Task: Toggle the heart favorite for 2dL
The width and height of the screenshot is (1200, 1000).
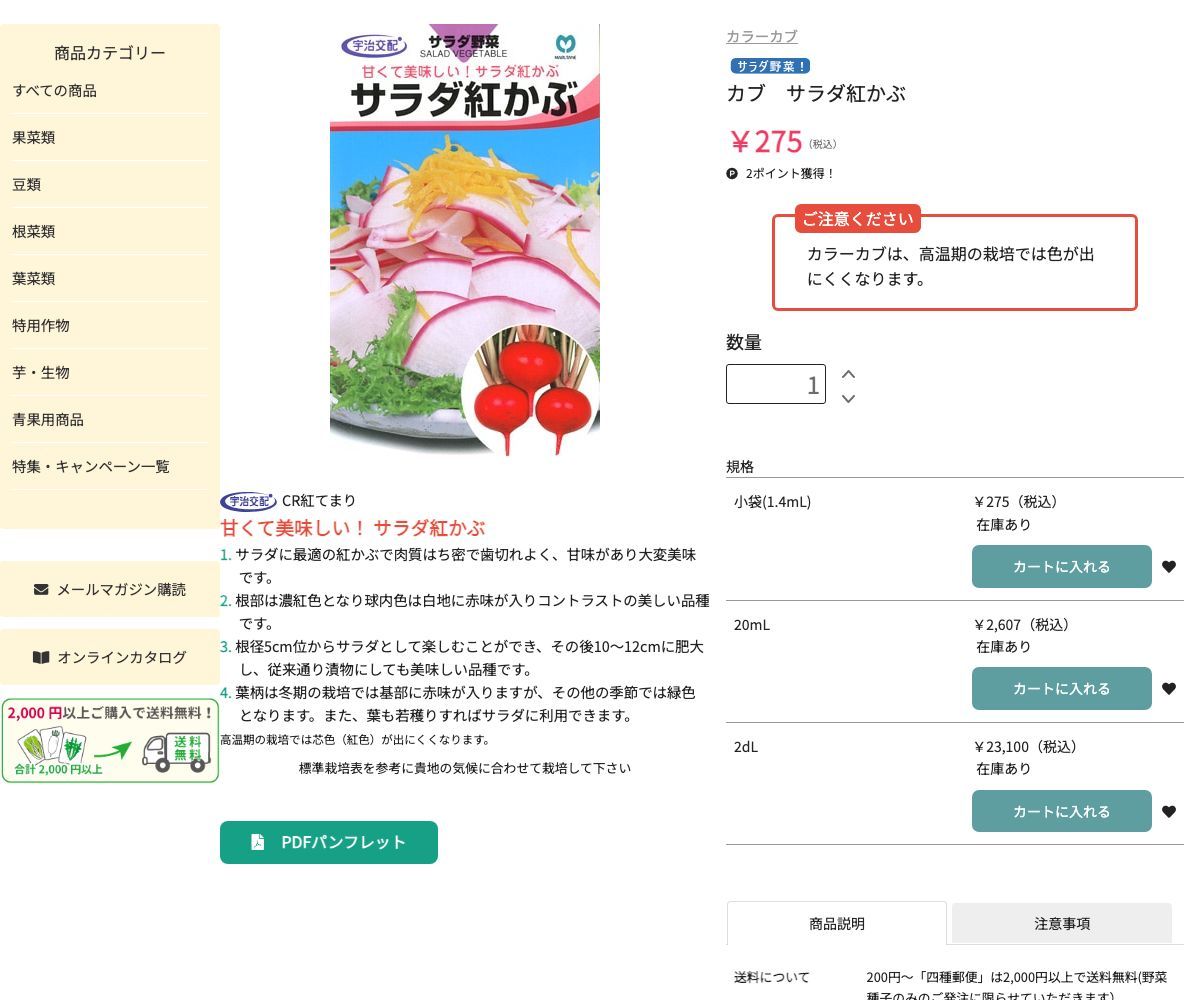Action: pyautogui.click(x=1169, y=811)
